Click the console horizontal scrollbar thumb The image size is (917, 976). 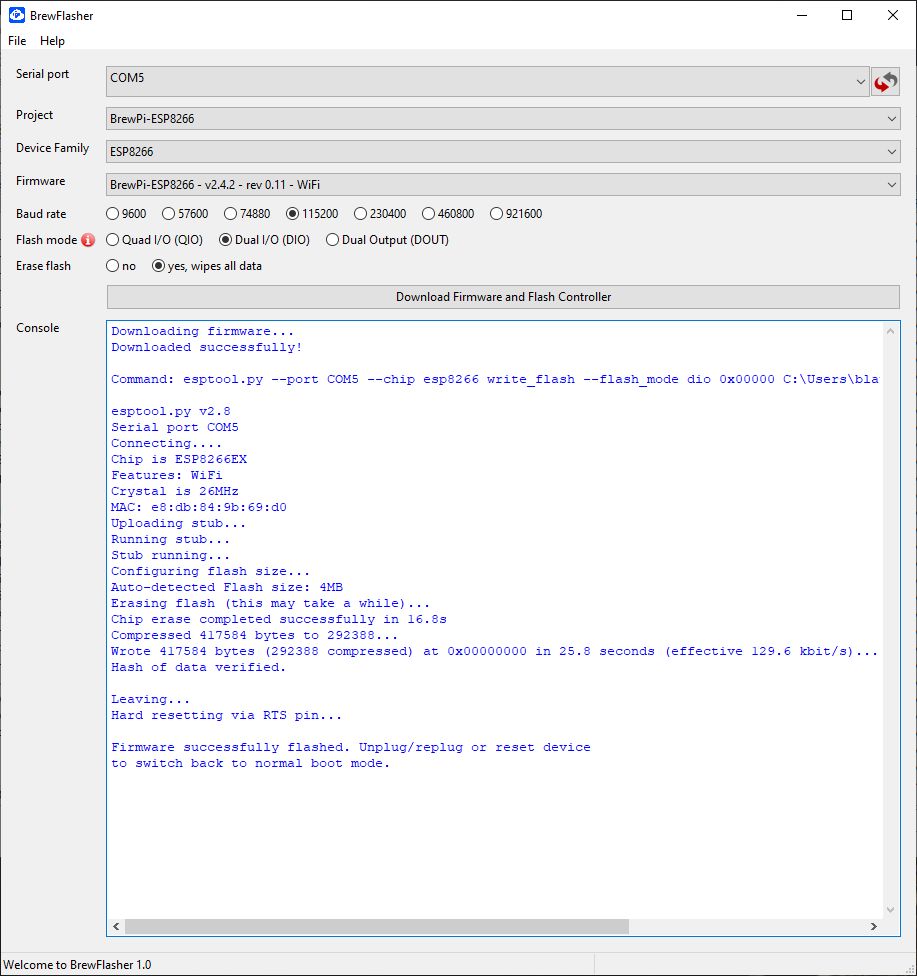point(377,926)
